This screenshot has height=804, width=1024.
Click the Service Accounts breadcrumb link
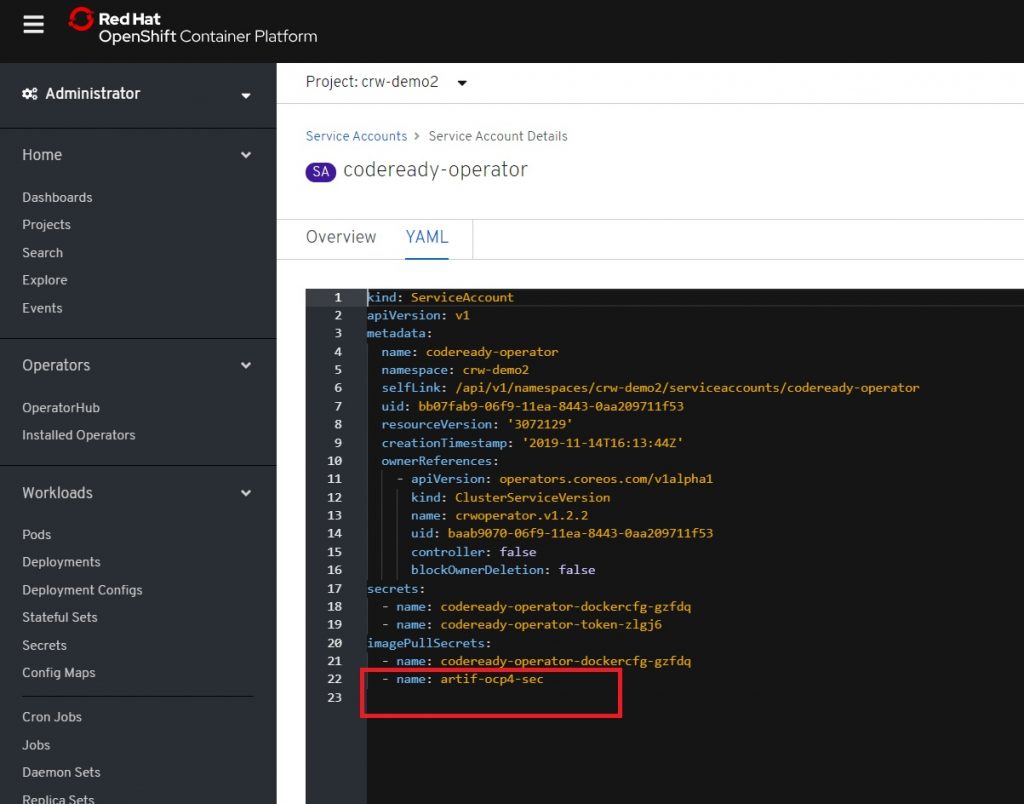(356, 136)
